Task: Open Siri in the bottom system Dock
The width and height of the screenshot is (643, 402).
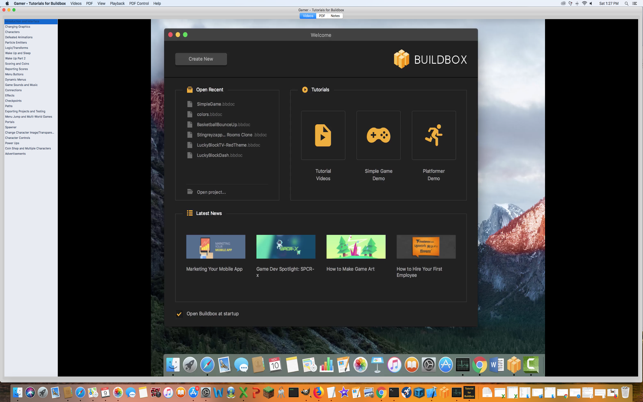Action: pyautogui.click(x=30, y=393)
